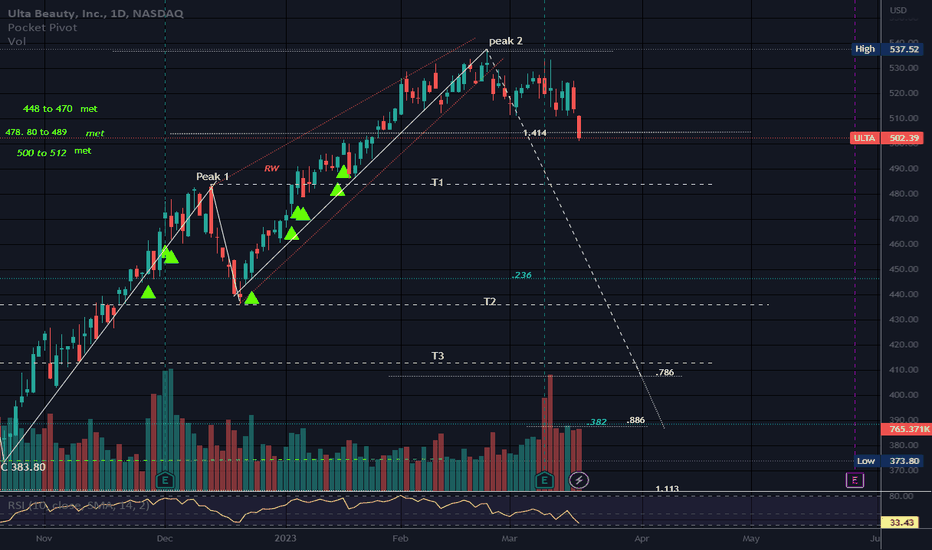Screen dimensions: 932x550
Task: Click the Nov date axis label
Action: click(x=44, y=539)
